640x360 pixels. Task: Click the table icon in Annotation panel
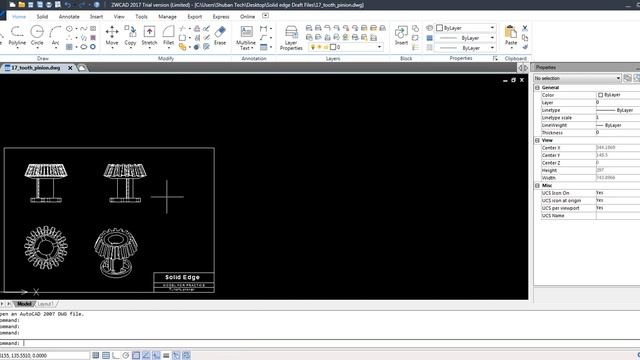[264, 47]
